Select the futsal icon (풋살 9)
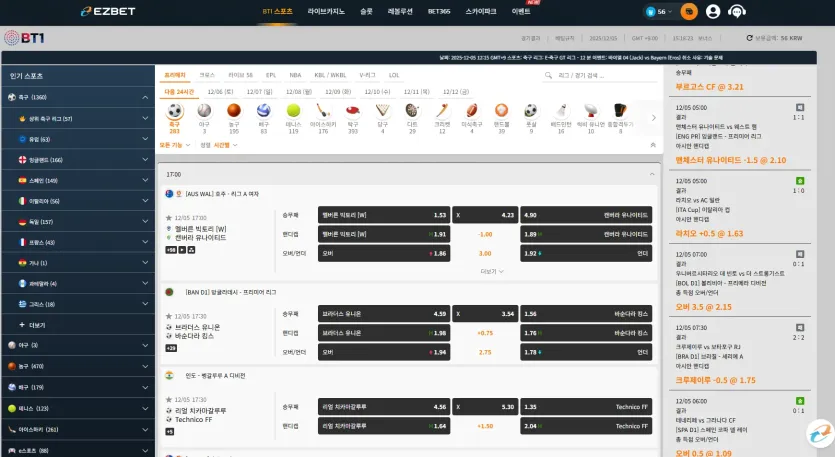This screenshot has height=457, width=835. pyautogui.click(x=531, y=111)
